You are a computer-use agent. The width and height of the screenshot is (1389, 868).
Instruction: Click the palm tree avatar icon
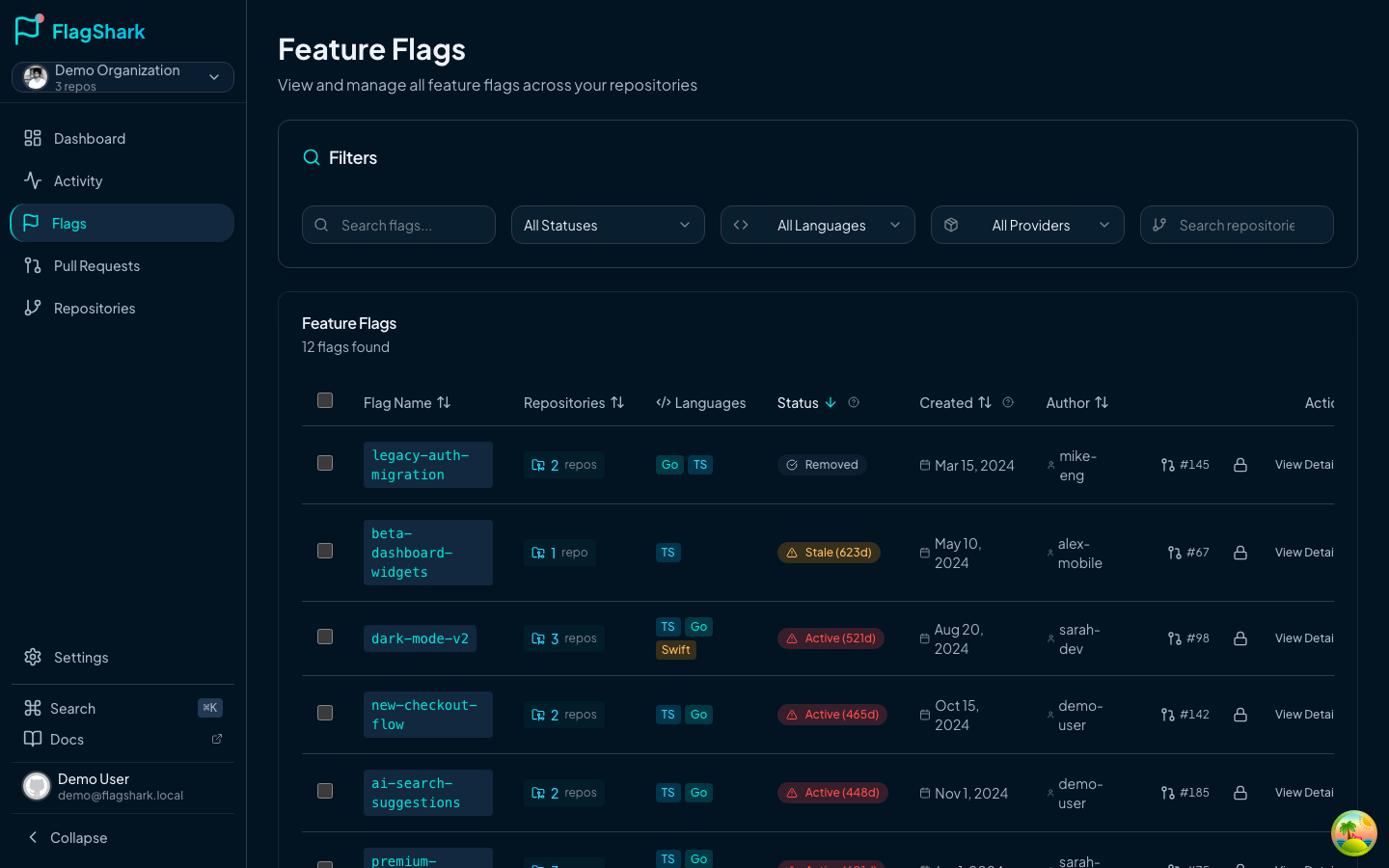point(1353,832)
